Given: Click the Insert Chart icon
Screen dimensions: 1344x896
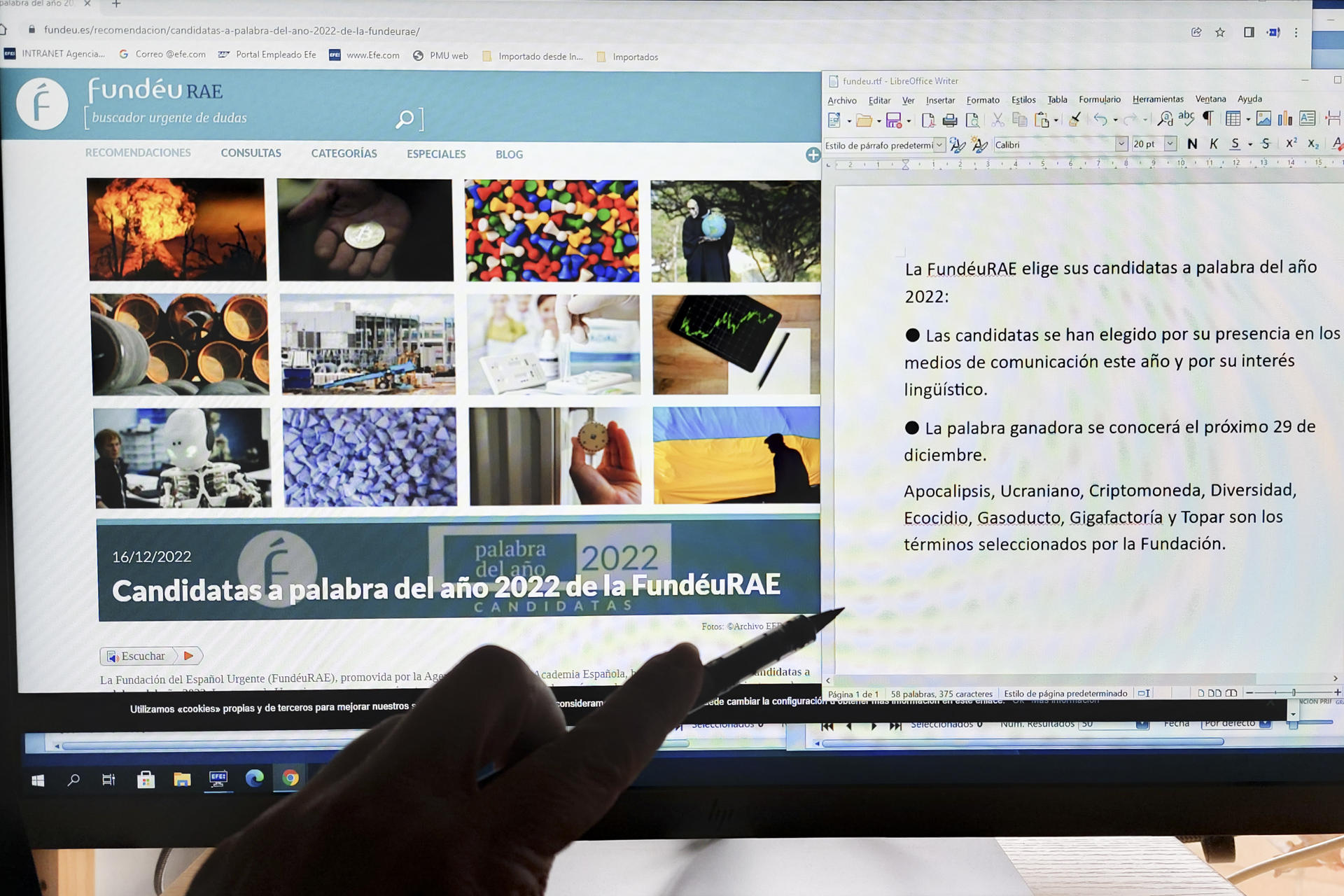Looking at the screenshot, I should point(1284,119).
